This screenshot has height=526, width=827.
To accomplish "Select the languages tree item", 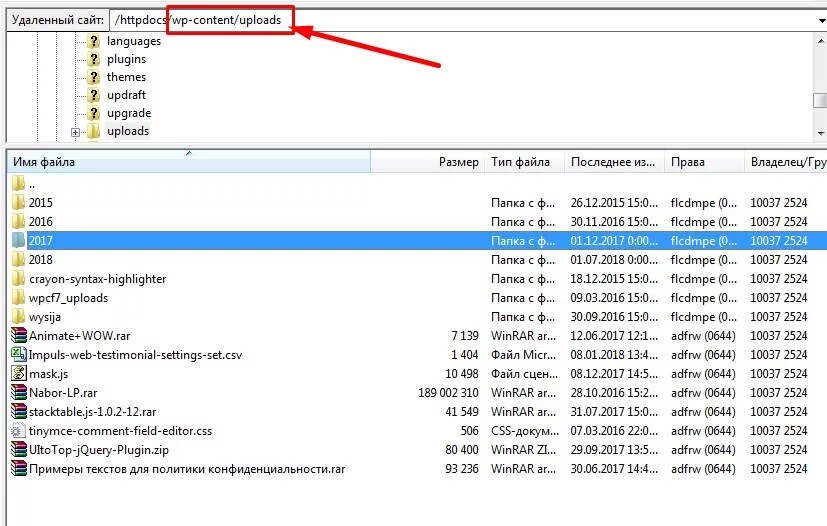I will coord(134,41).
